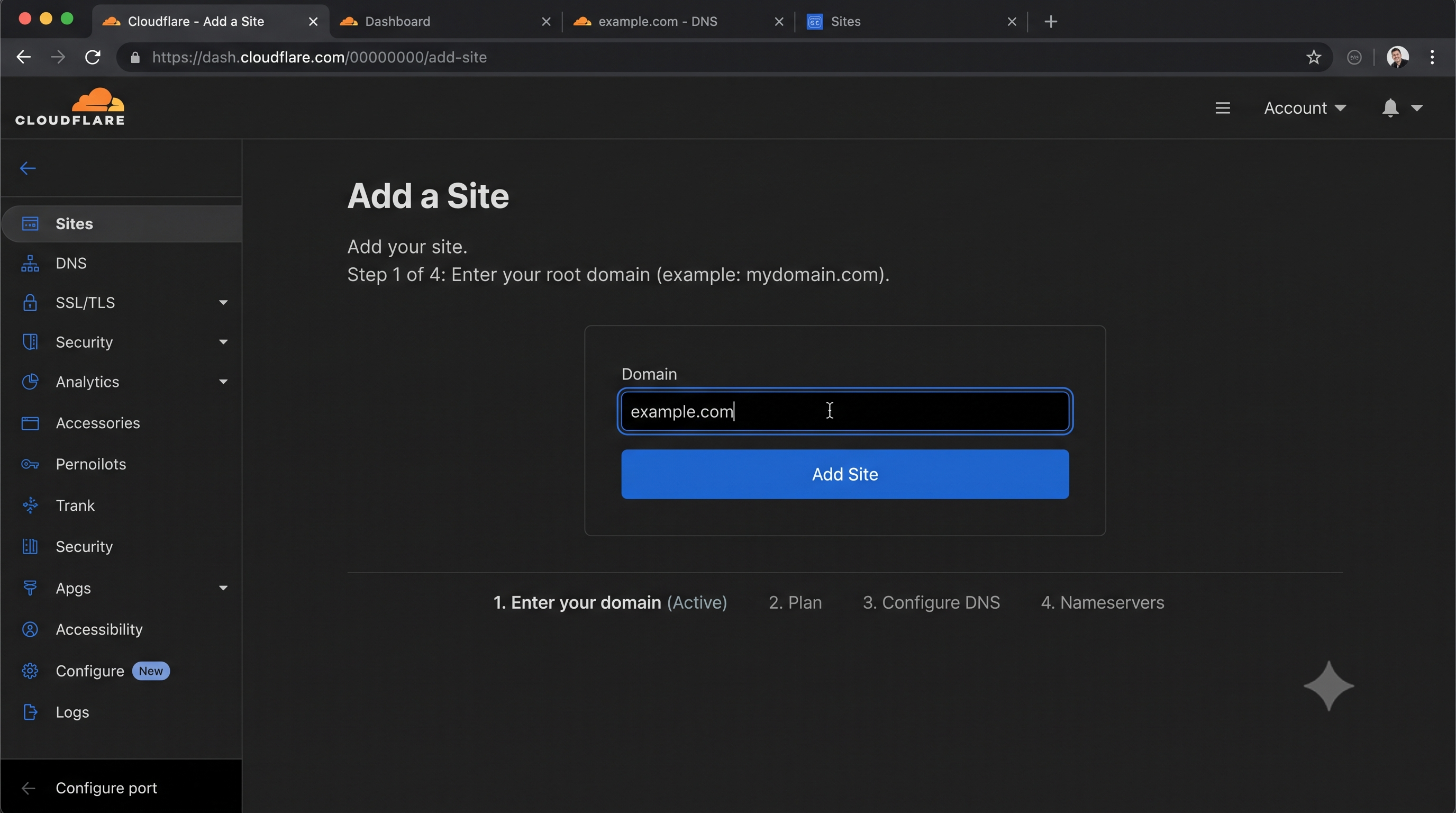The image size is (1456, 813).
Task: Click the Trank icon in sidebar
Action: coord(30,505)
